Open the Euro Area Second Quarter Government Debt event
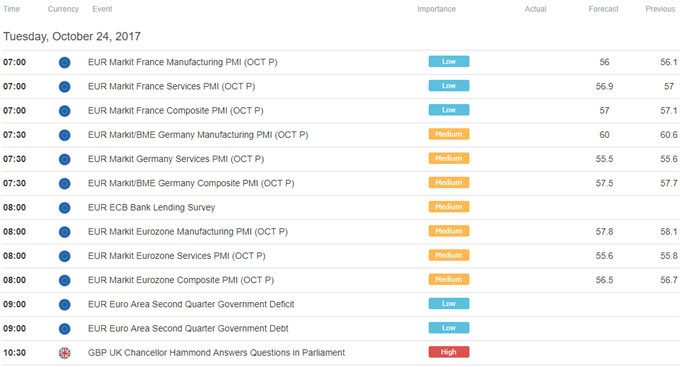 (188, 329)
